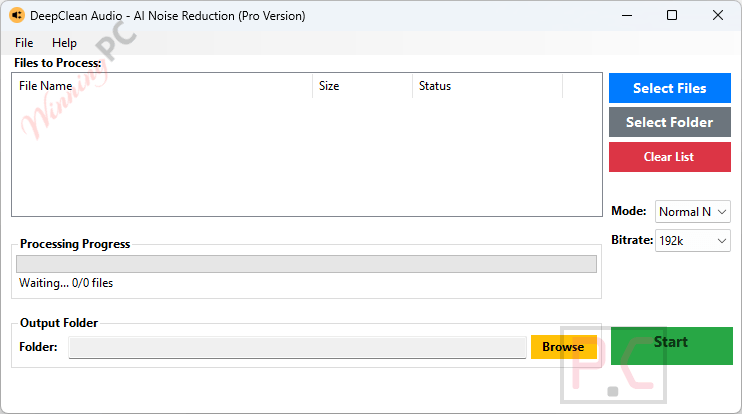Open the Help menu
The image size is (742, 414).
click(64, 43)
